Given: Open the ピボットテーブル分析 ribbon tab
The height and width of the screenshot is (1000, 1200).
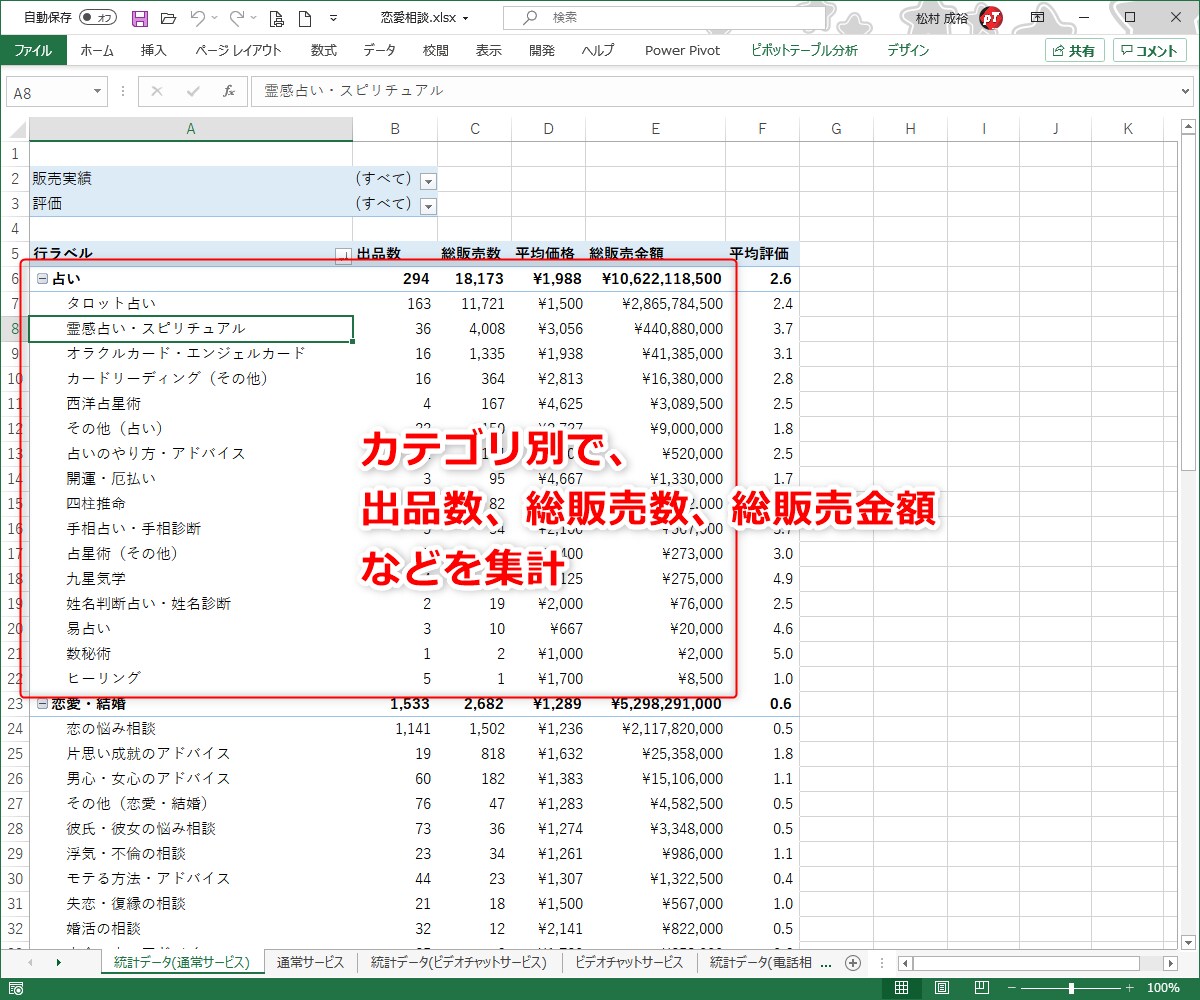Looking at the screenshot, I should click(x=805, y=50).
